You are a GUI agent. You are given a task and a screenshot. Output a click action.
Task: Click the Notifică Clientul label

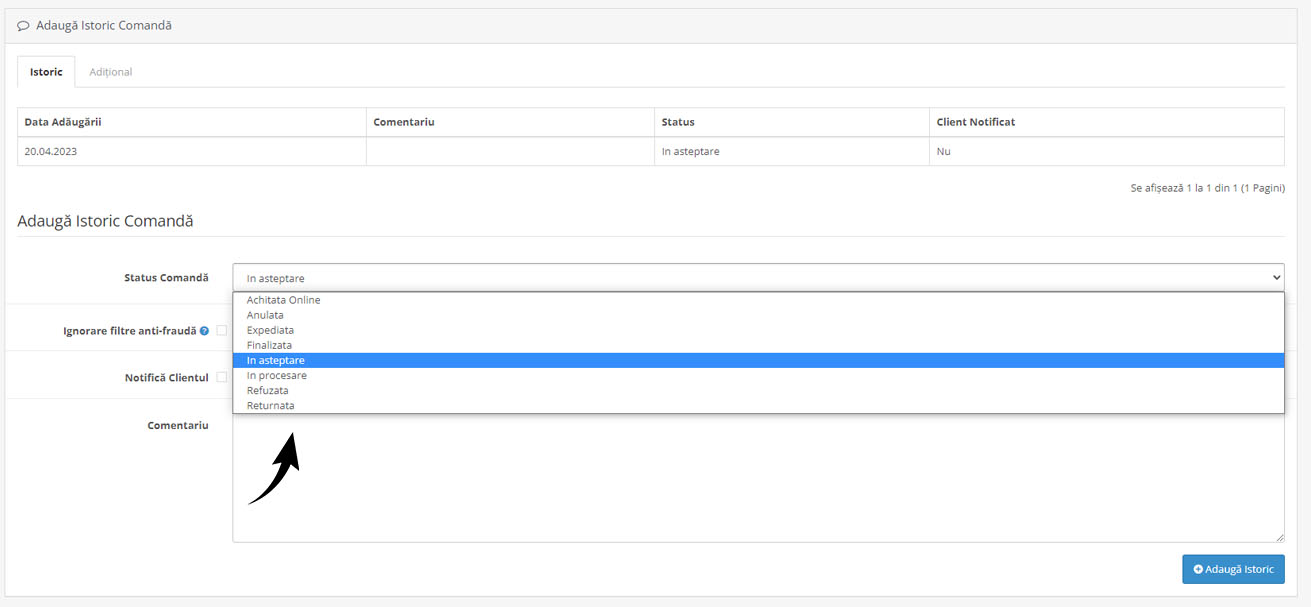(167, 377)
